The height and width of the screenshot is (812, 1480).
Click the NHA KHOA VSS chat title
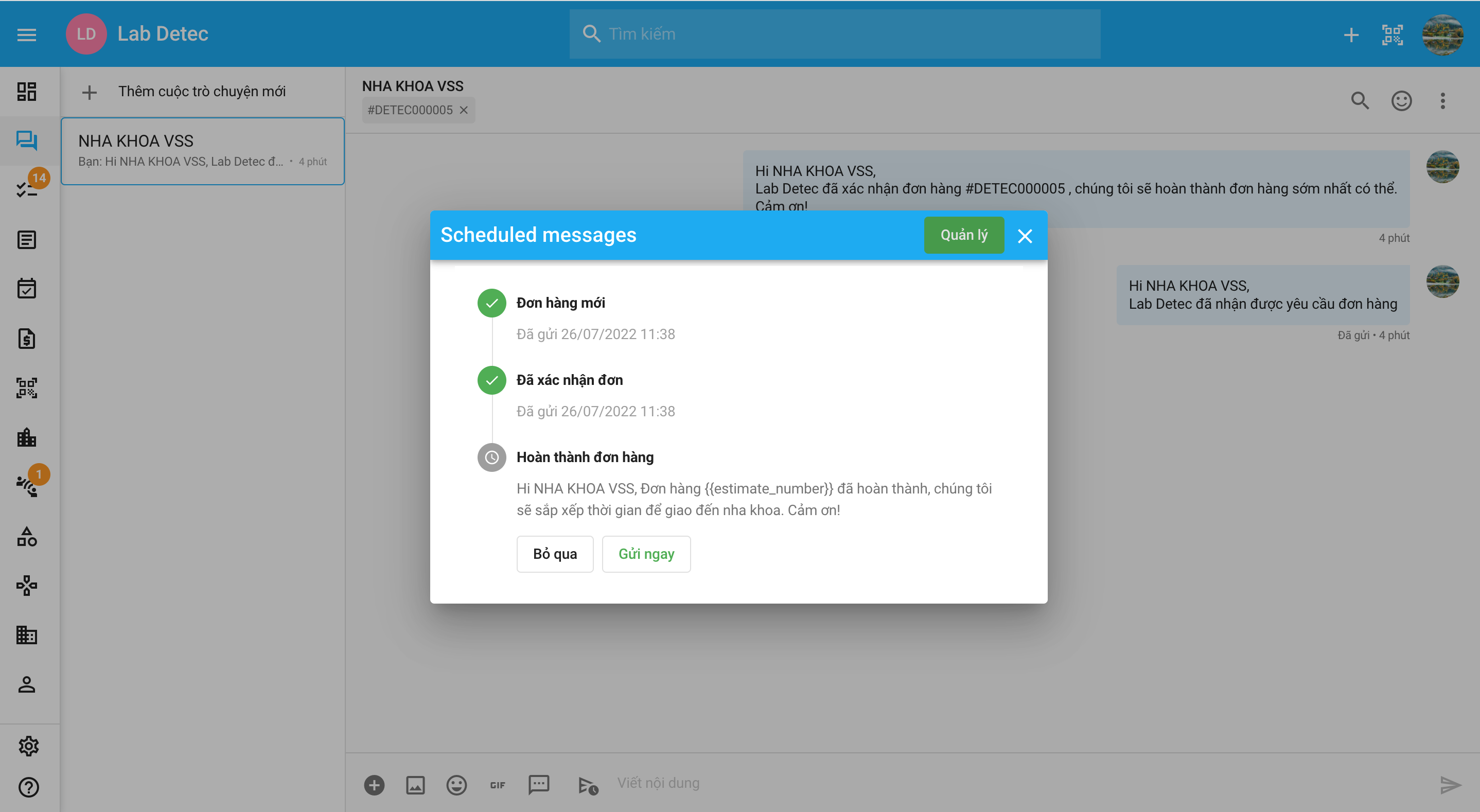click(413, 86)
